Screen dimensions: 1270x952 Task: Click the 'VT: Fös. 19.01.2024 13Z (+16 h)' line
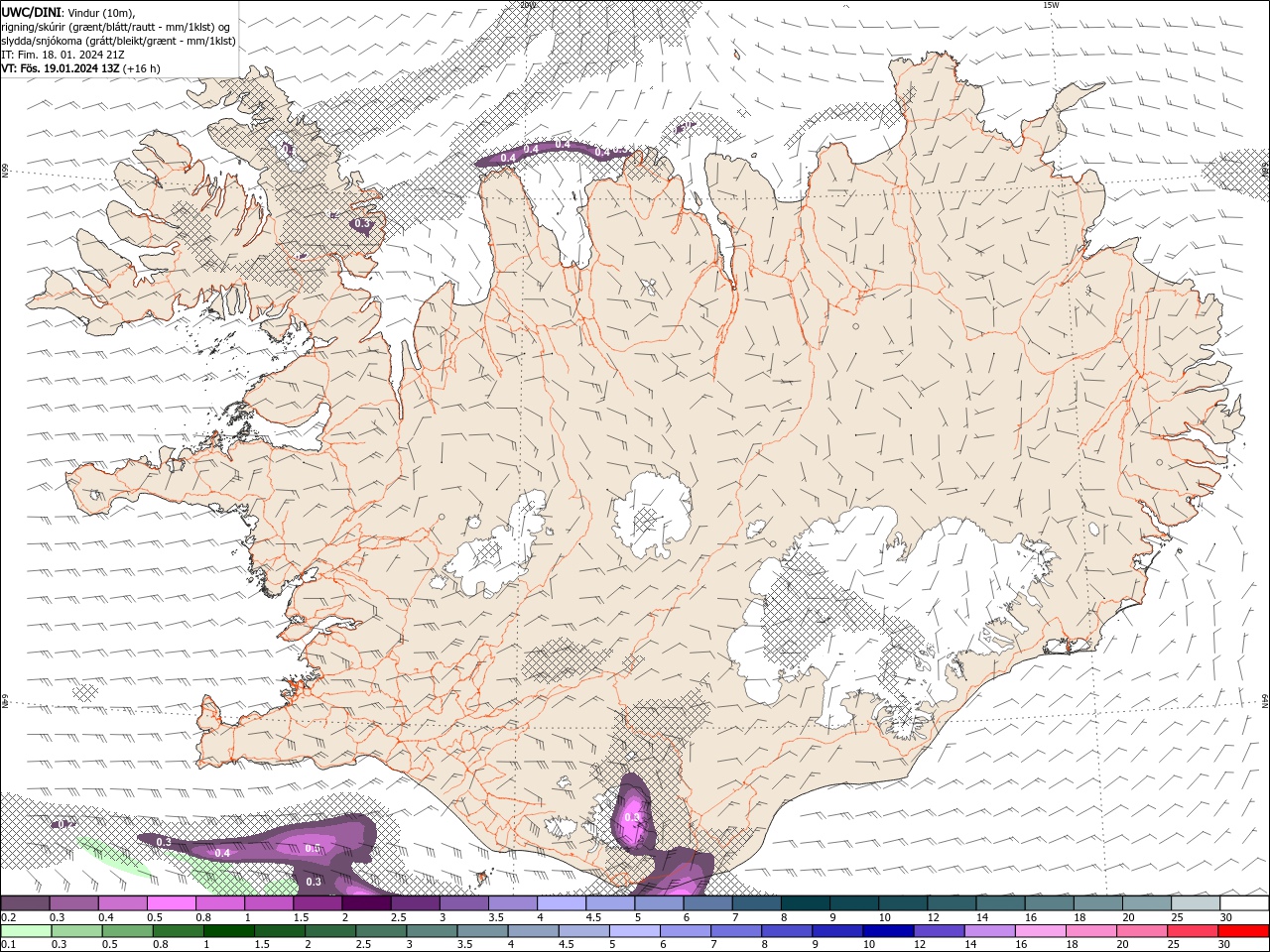81,68
